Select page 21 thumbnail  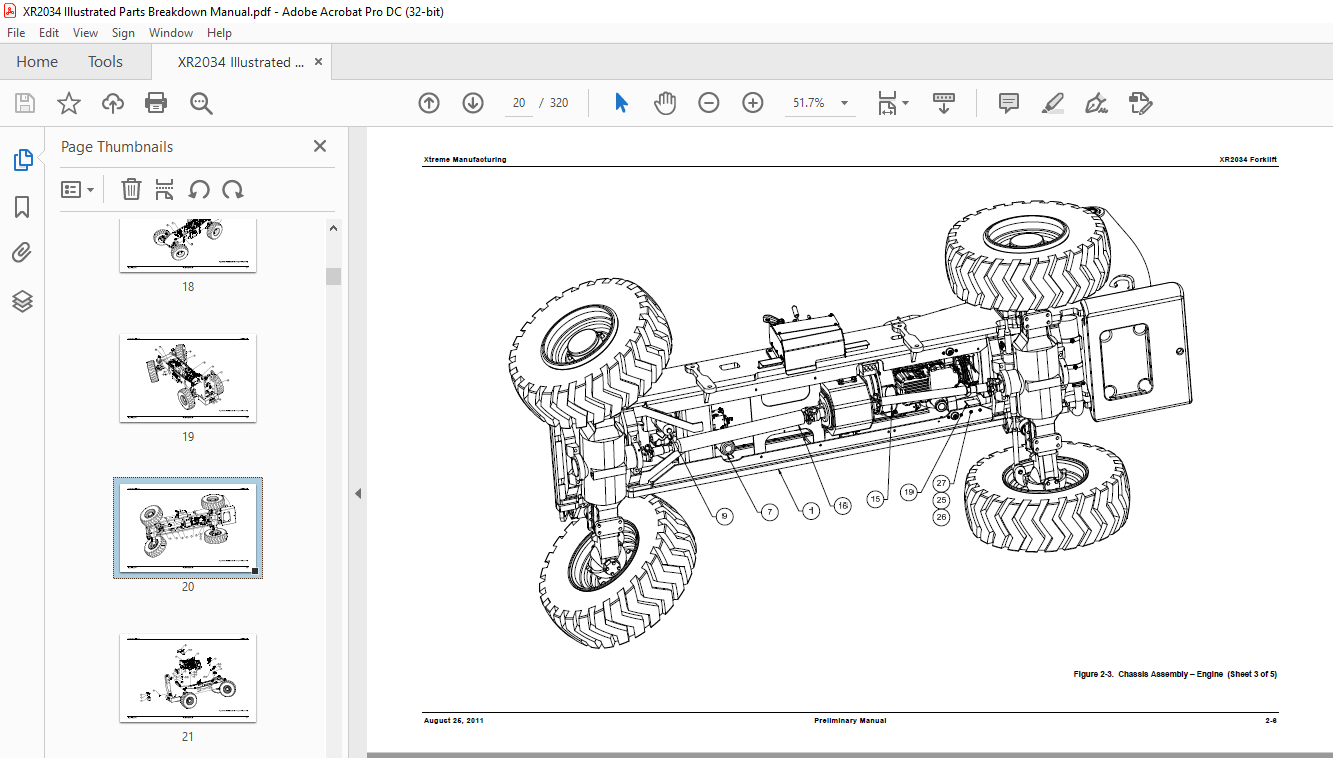coord(188,677)
